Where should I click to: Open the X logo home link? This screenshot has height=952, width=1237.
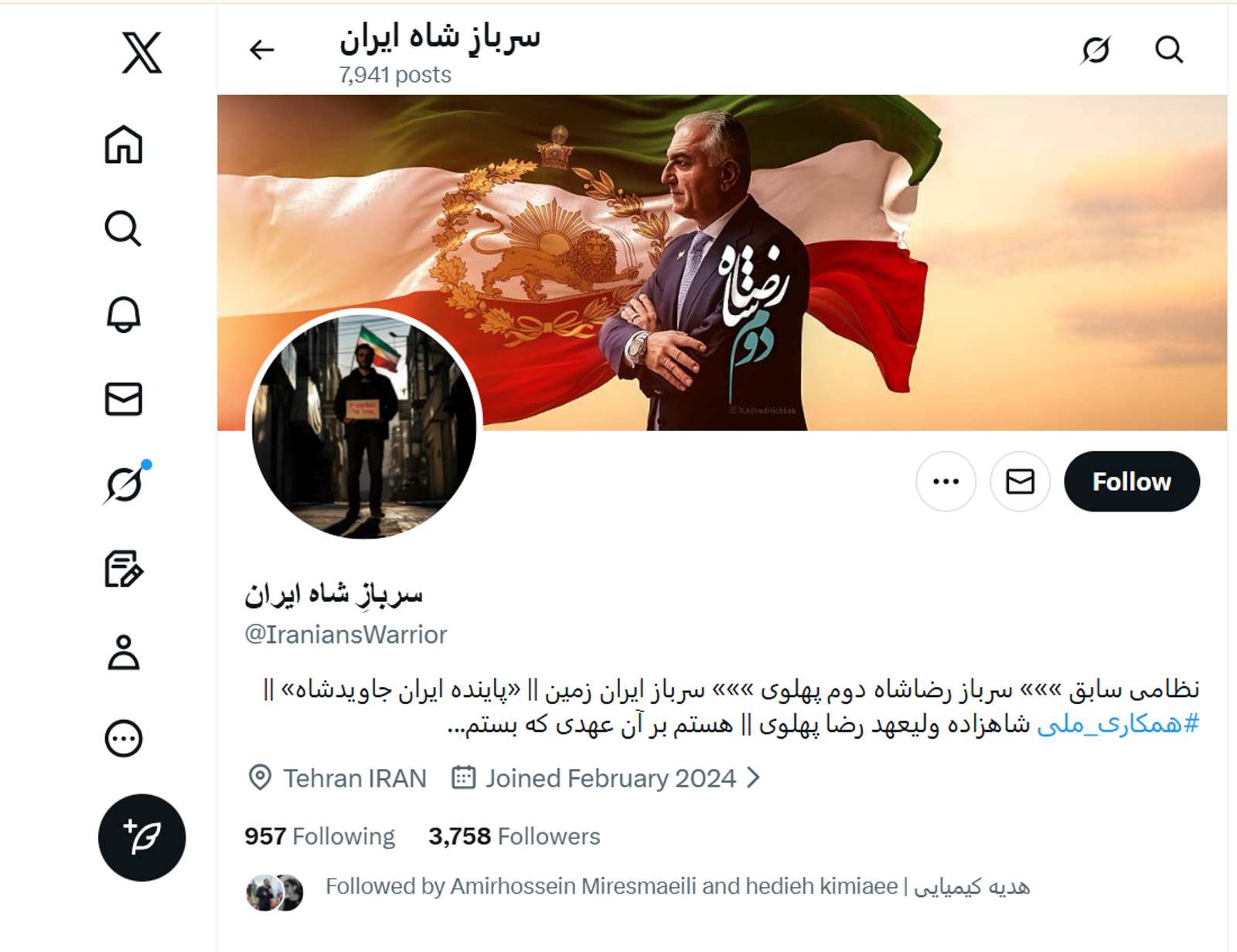[x=142, y=53]
